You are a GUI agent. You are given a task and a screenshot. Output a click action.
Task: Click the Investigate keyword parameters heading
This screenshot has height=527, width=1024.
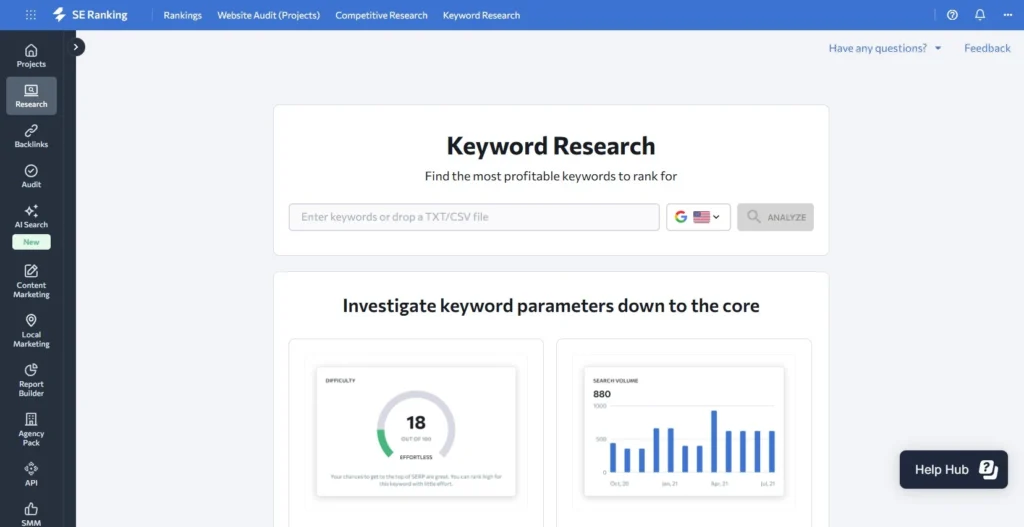point(551,306)
